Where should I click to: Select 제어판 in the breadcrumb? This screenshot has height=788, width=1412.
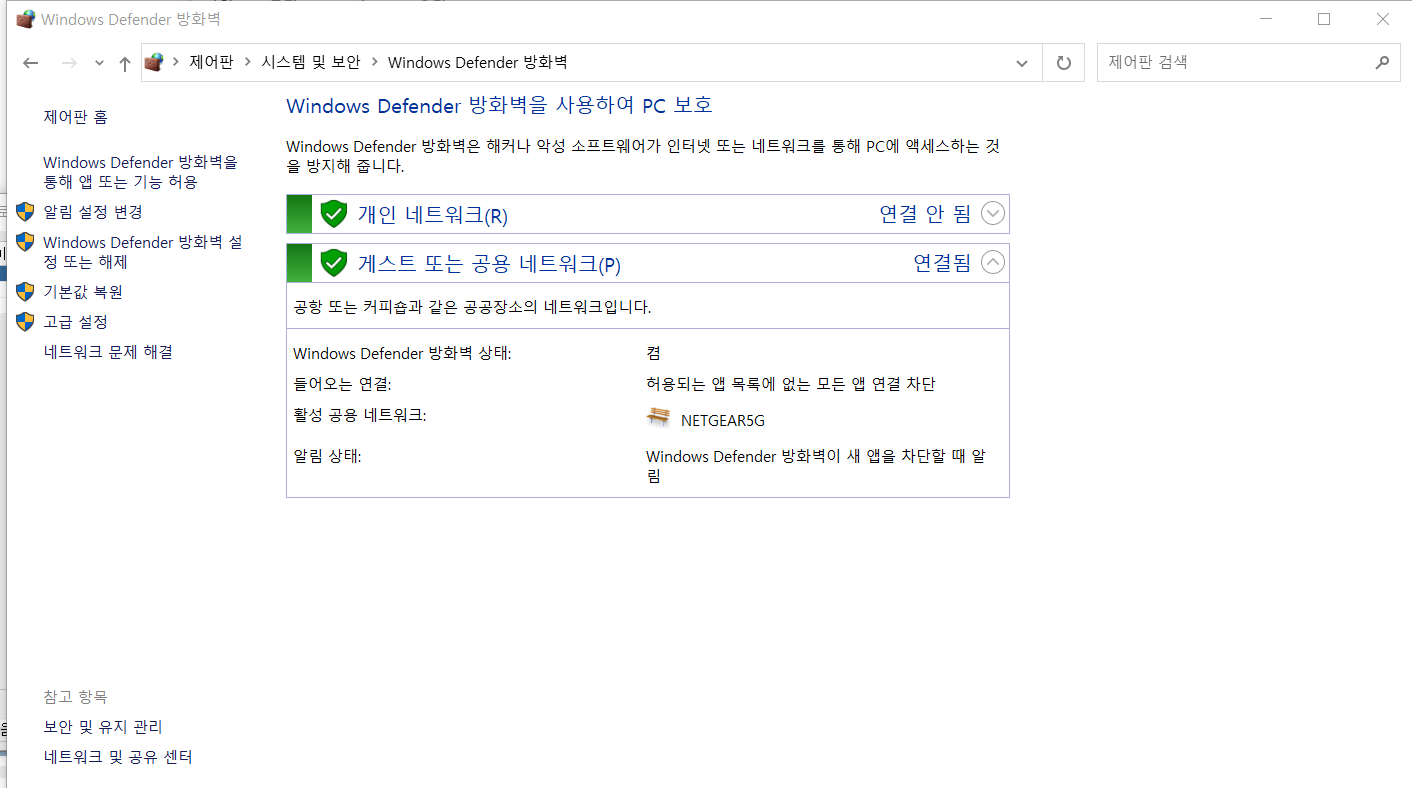(210, 62)
